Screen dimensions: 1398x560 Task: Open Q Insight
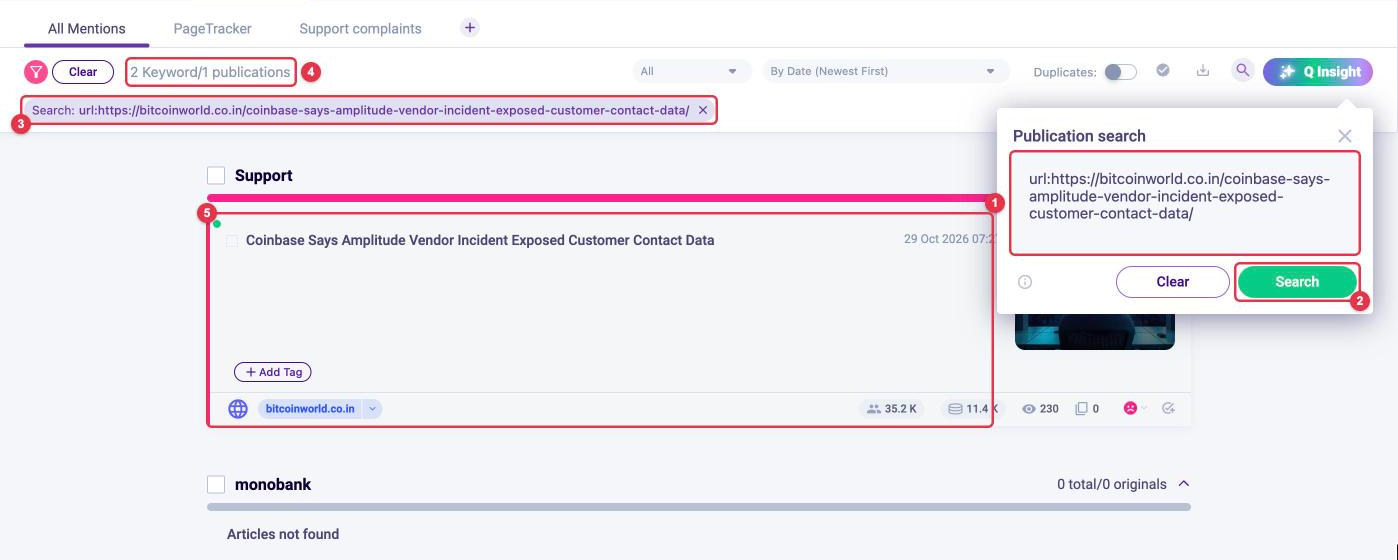[x=1318, y=72]
